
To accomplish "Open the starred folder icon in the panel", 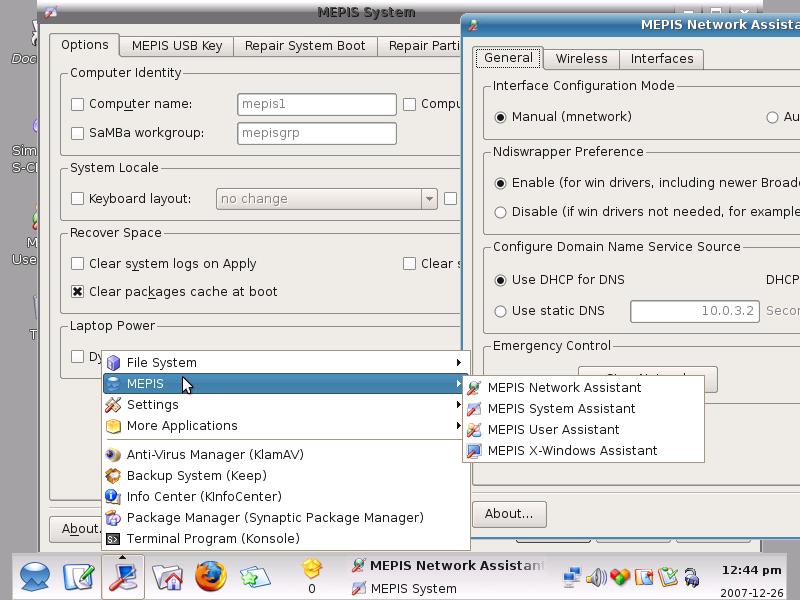I will tap(255, 578).
